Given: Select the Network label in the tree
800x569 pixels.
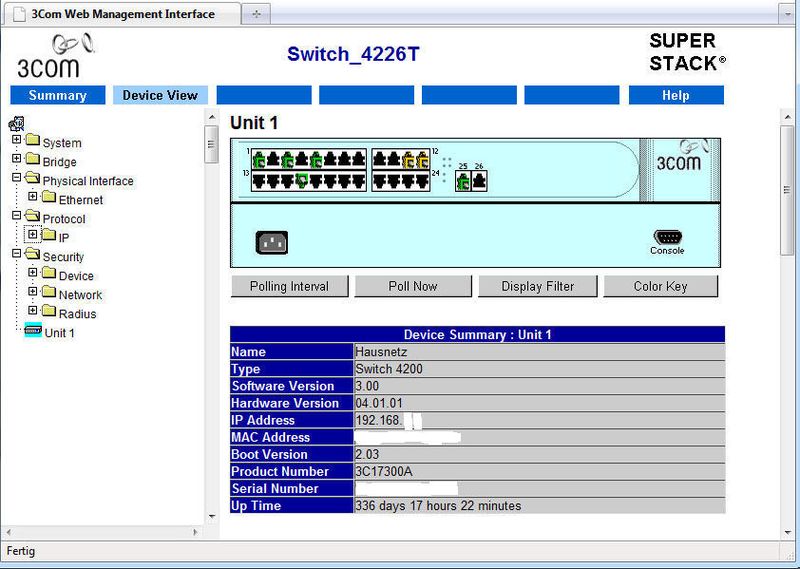Looking at the screenshot, I should pos(80,295).
